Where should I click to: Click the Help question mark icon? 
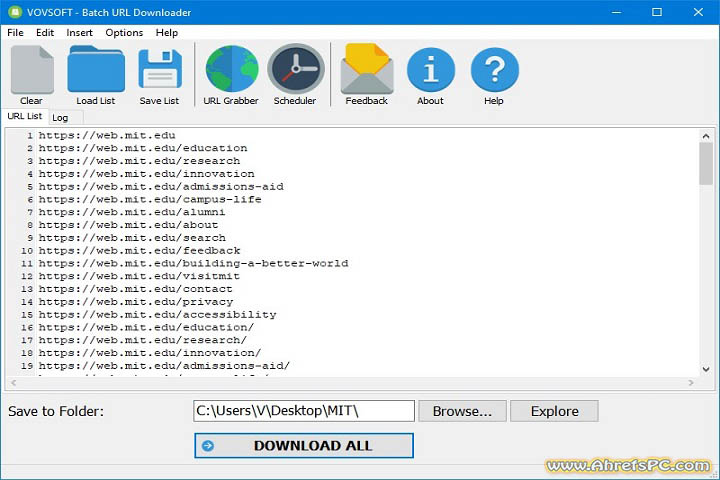tap(495, 70)
